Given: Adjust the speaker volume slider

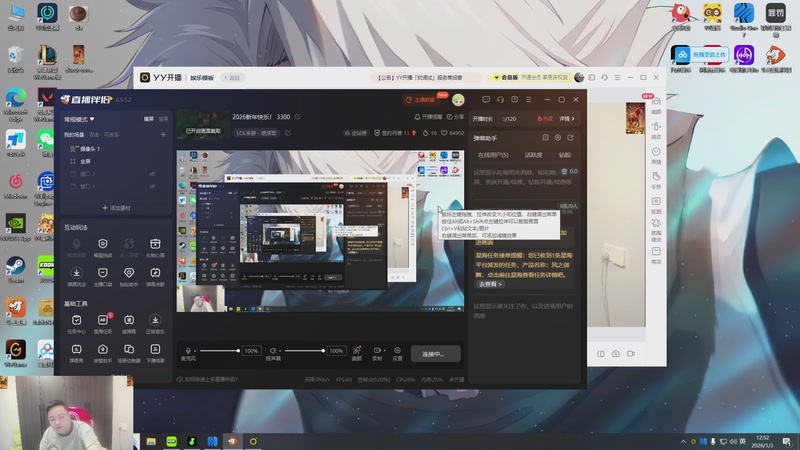Looking at the screenshot, I should pyautogui.click(x=305, y=351).
